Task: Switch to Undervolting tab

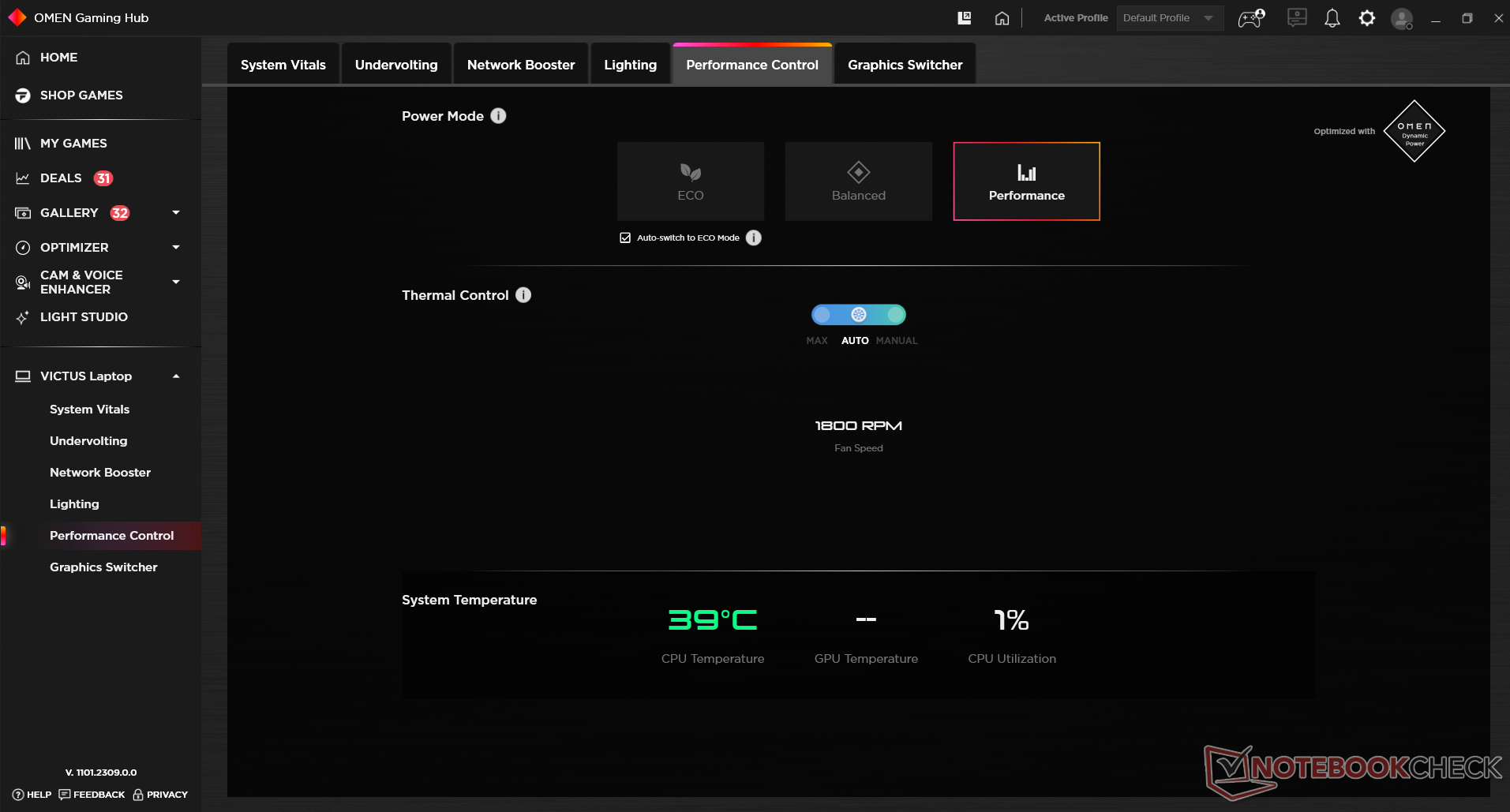Action: 396,65
